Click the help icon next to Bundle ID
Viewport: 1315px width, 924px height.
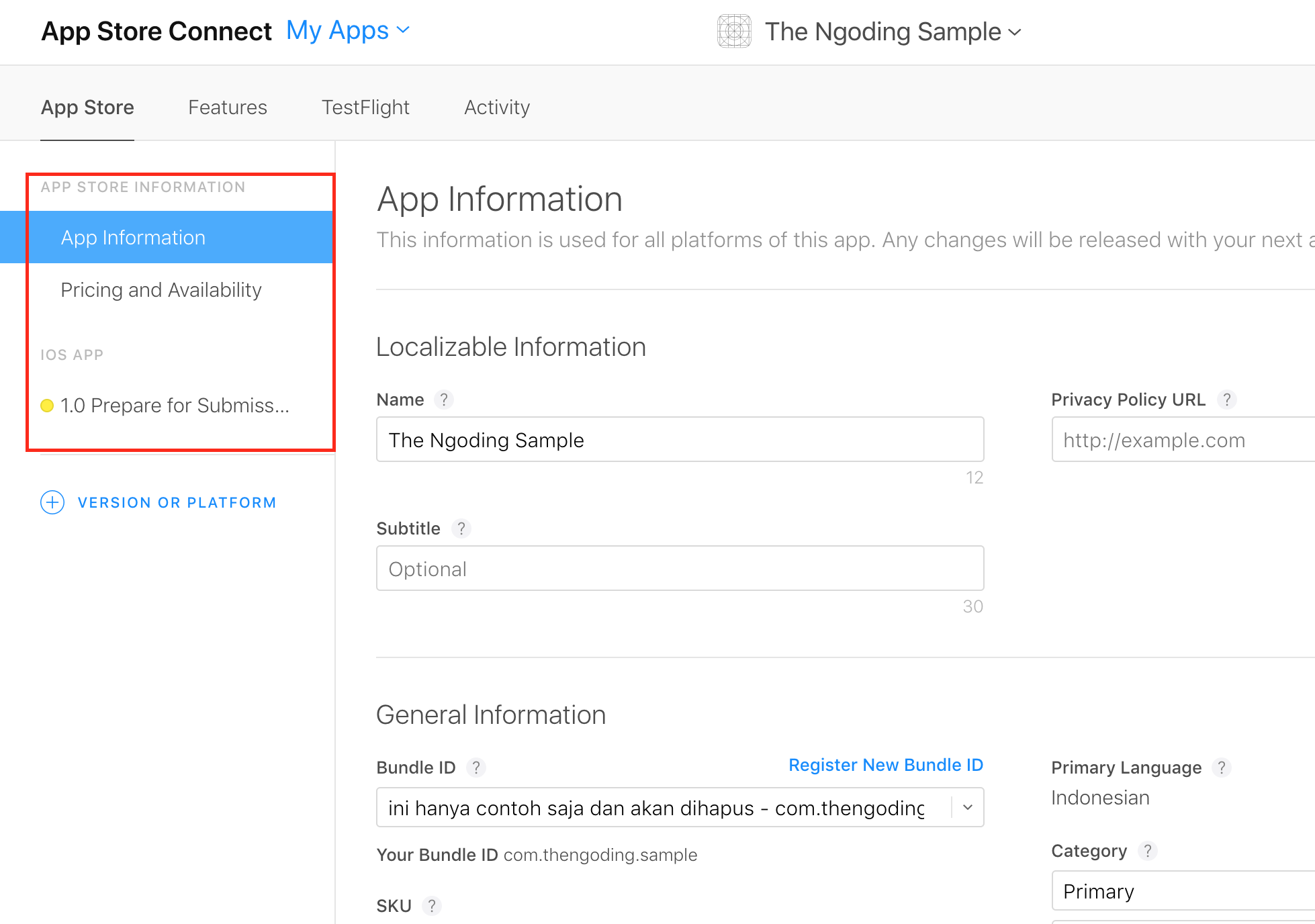[475, 768]
